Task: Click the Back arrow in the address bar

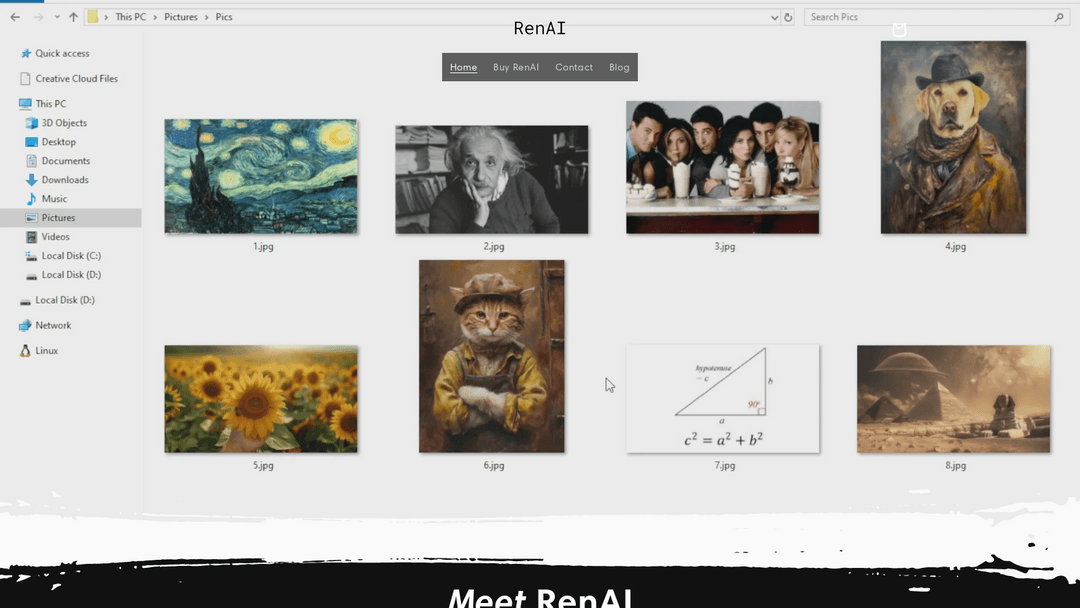Action: coord(15,17)
